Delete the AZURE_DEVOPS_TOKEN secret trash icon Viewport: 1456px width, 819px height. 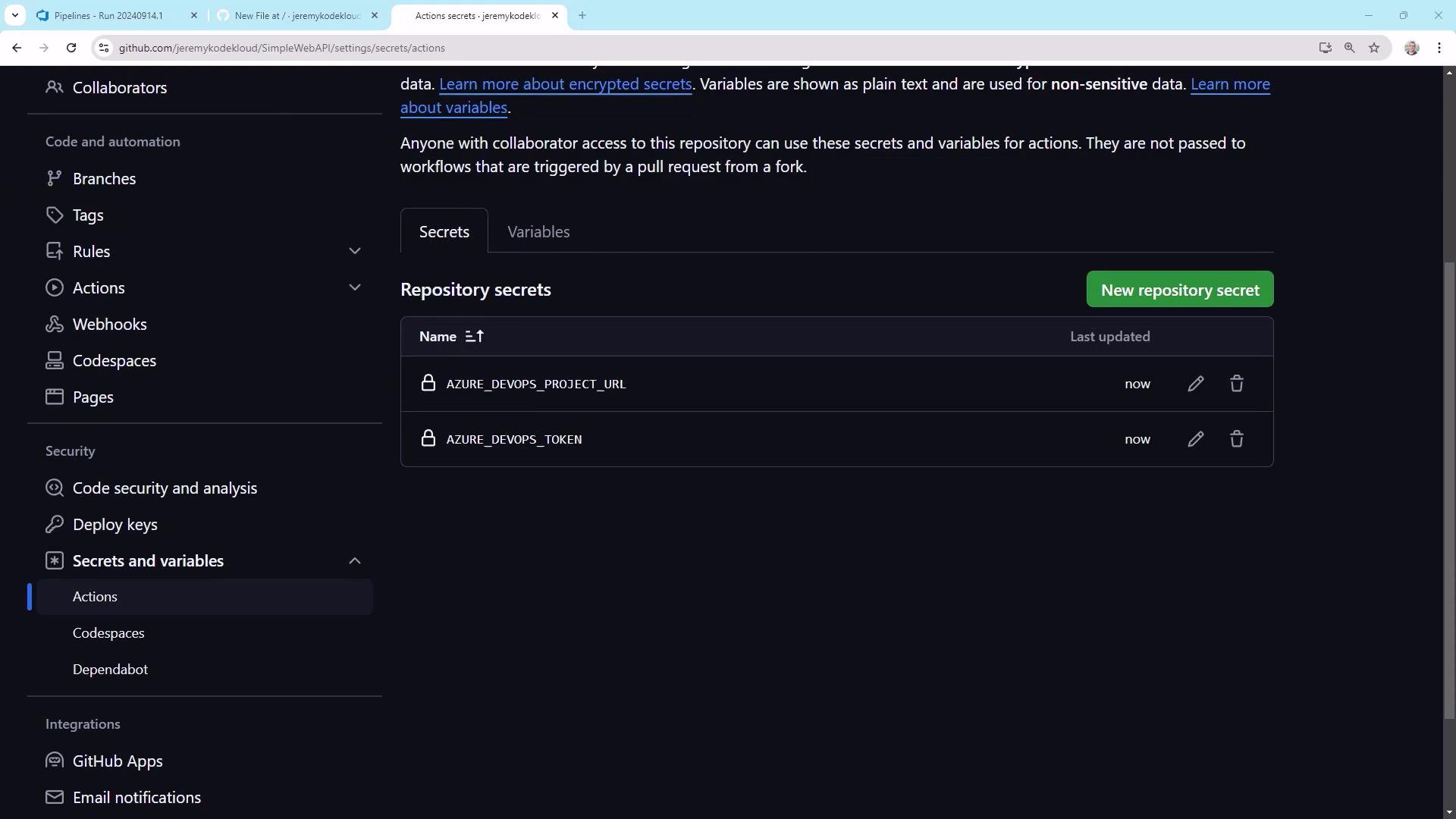[1237, 439]
